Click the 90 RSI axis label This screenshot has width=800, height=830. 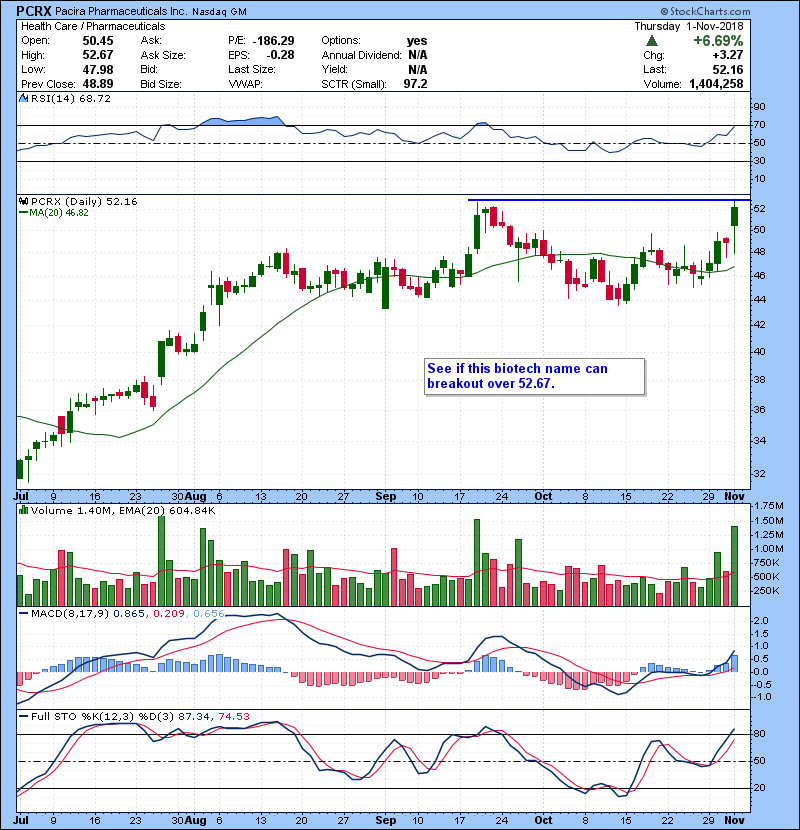[759, 107]
